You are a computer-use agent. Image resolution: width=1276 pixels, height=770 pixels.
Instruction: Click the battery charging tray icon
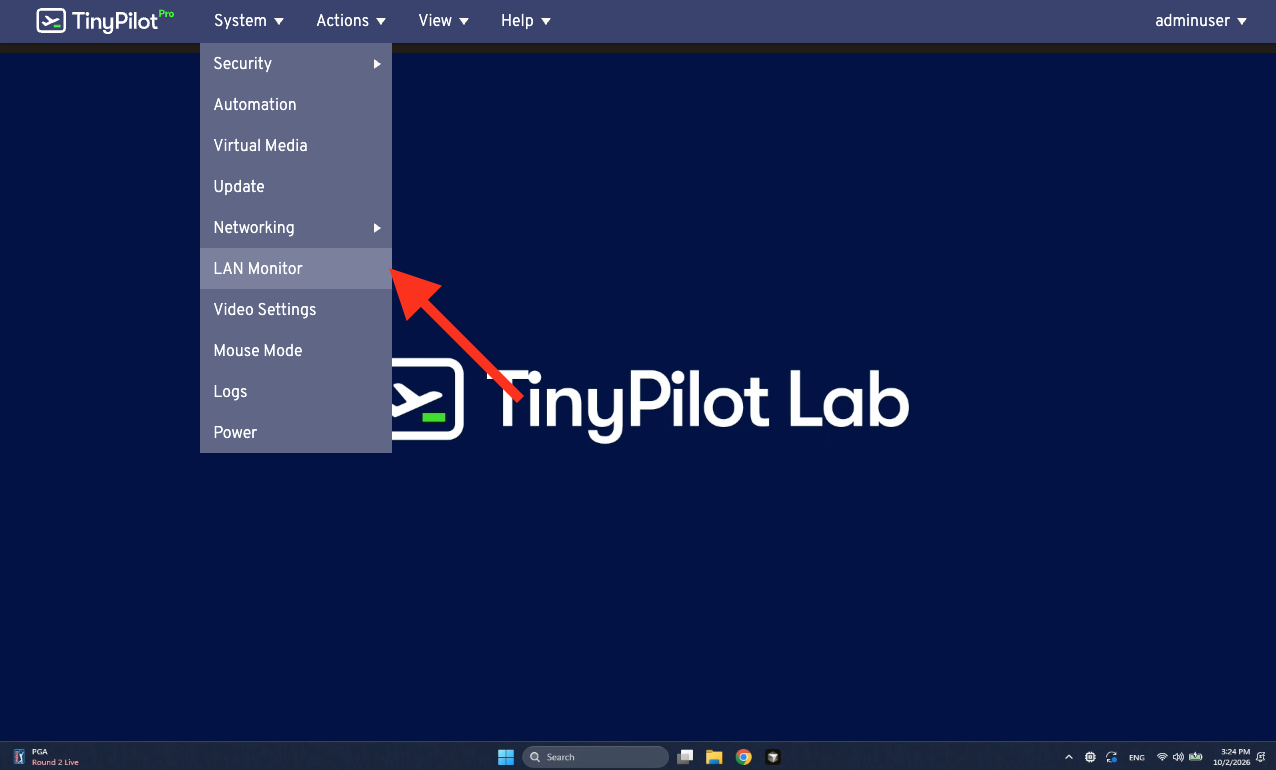[x=1195, y=757]
